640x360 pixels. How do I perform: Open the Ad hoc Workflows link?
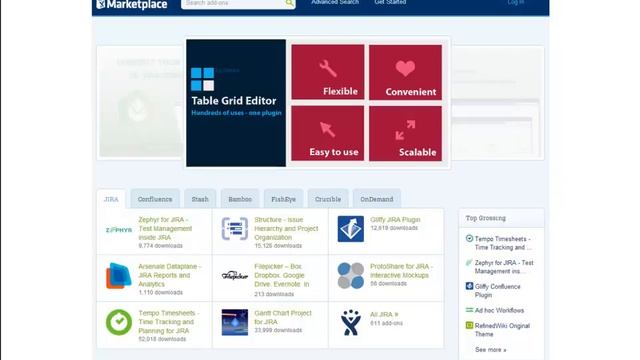coord(499,310)
